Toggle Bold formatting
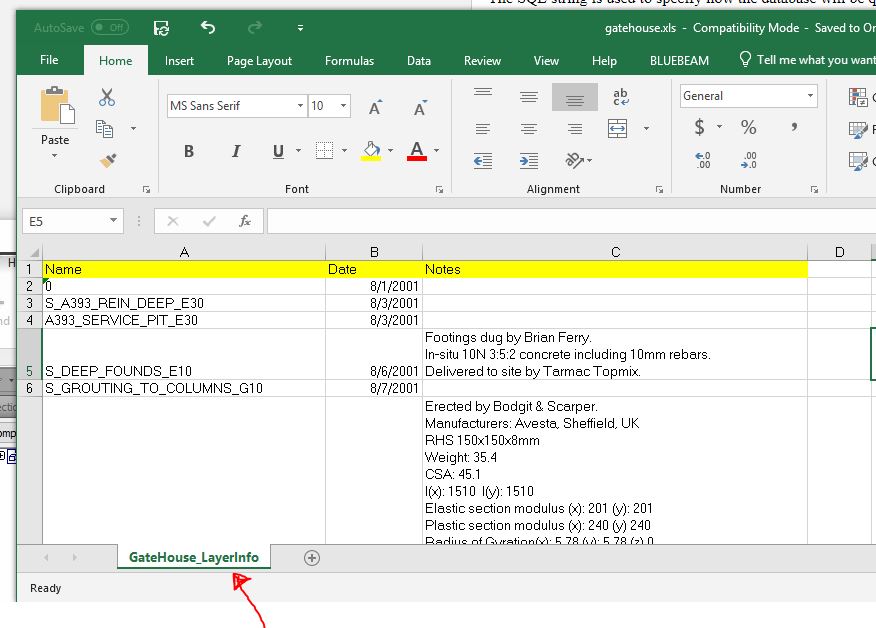This screenshot has width=876, height=628. (x=189, y=151)
